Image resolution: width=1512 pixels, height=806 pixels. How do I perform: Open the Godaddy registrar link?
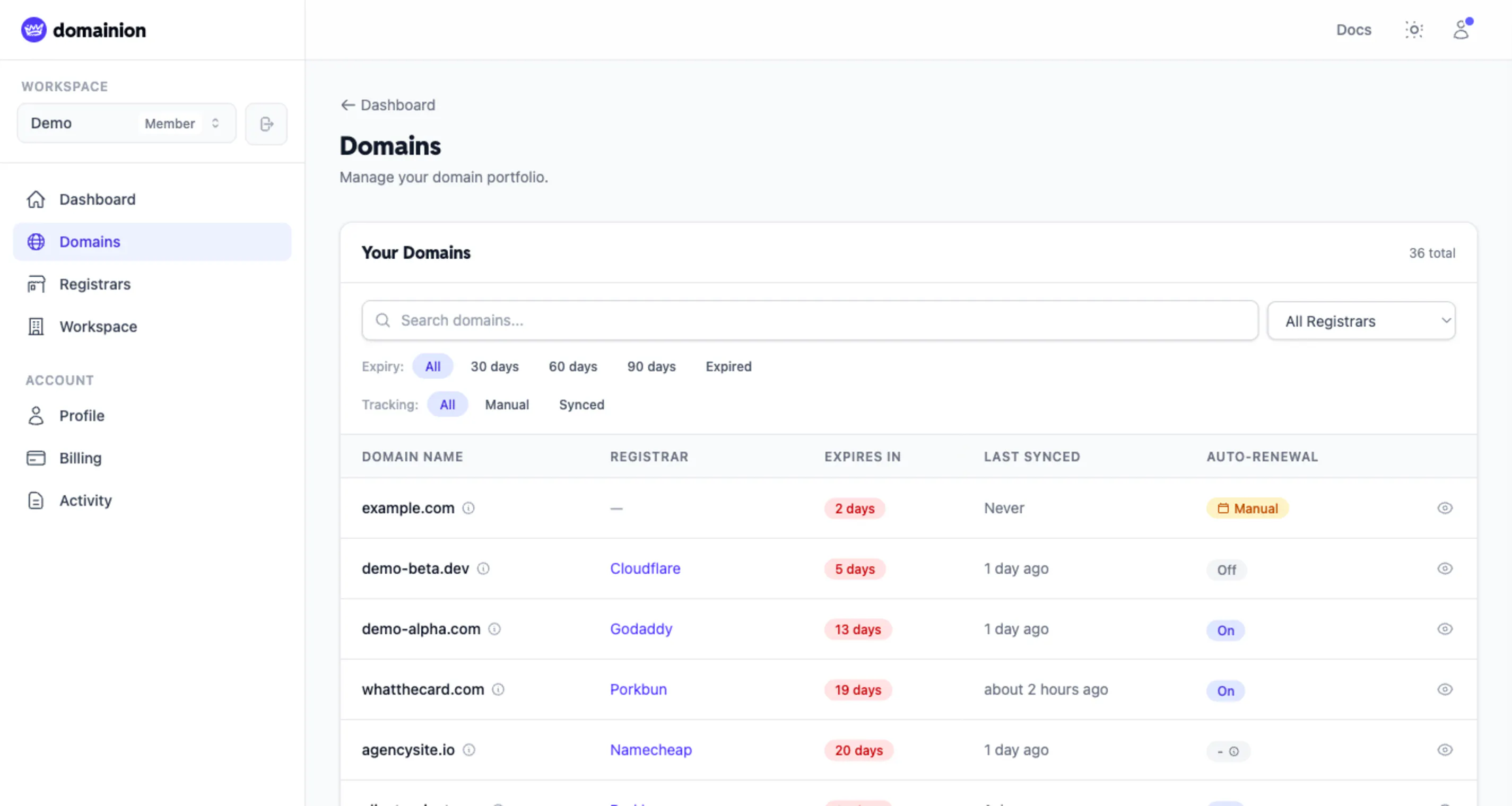point(641,629)
